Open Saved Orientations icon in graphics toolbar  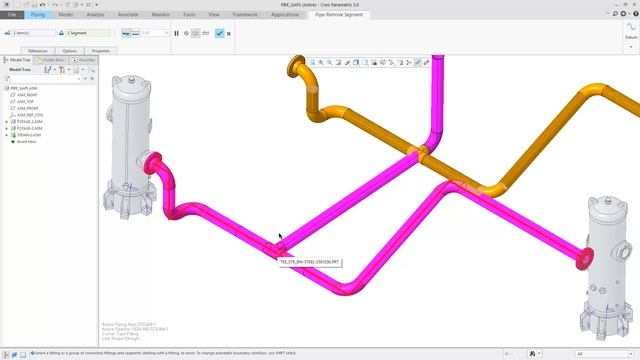pyautogui.click(x=365, y=62)
